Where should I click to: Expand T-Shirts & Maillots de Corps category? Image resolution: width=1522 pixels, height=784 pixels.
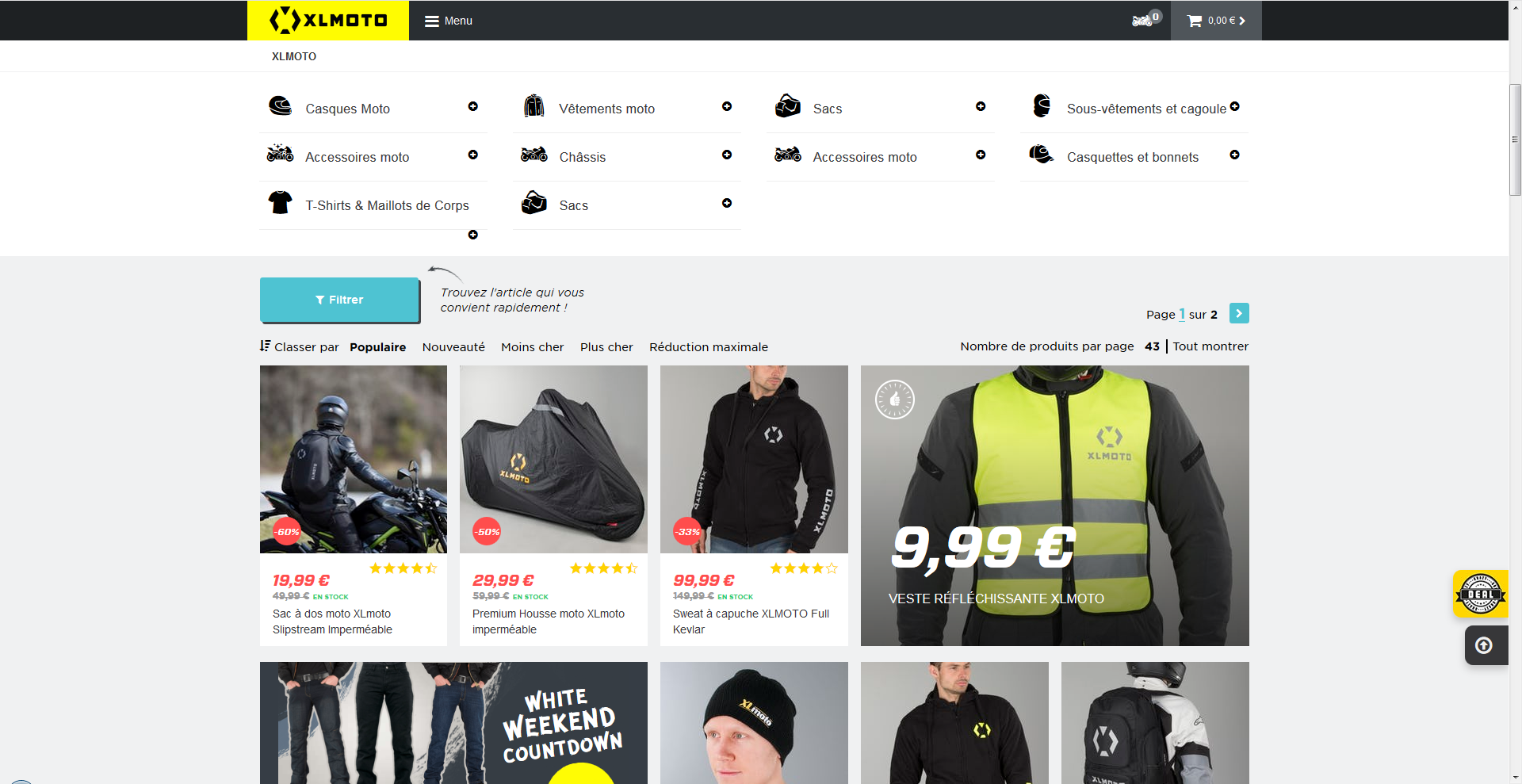point(473,235)
